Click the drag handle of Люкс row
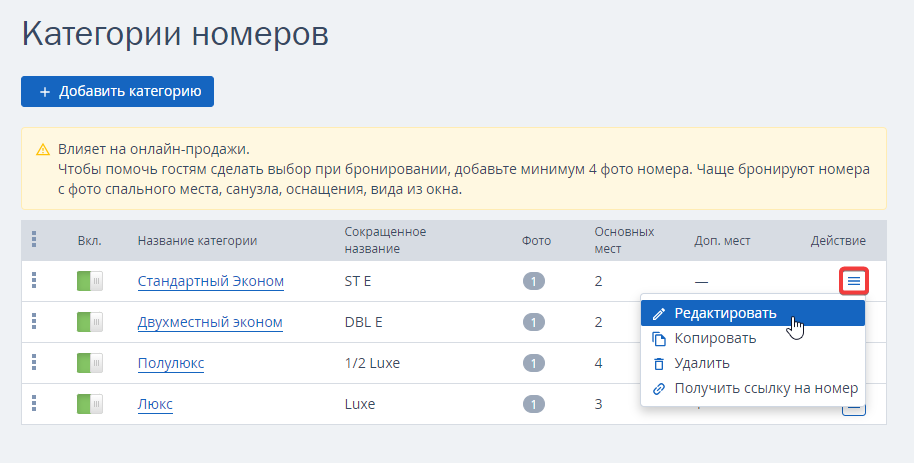 point(34,403)
